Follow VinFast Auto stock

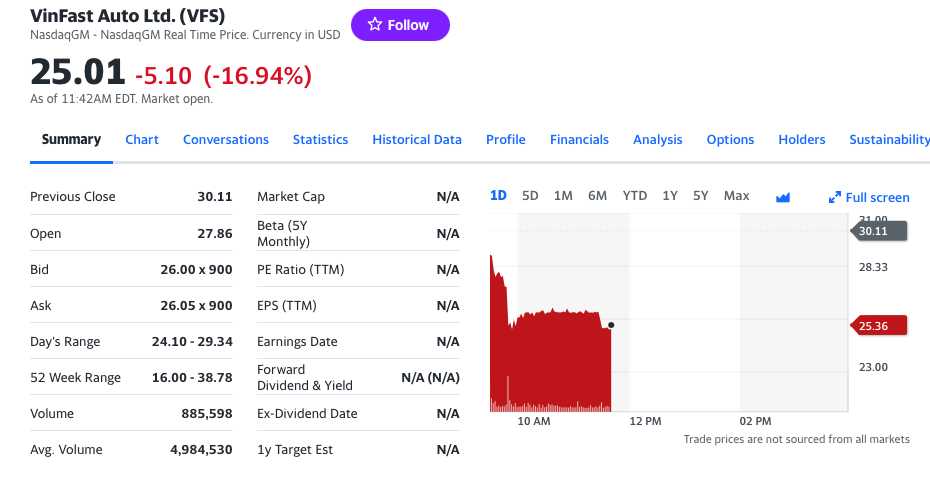tap(400, 25)
